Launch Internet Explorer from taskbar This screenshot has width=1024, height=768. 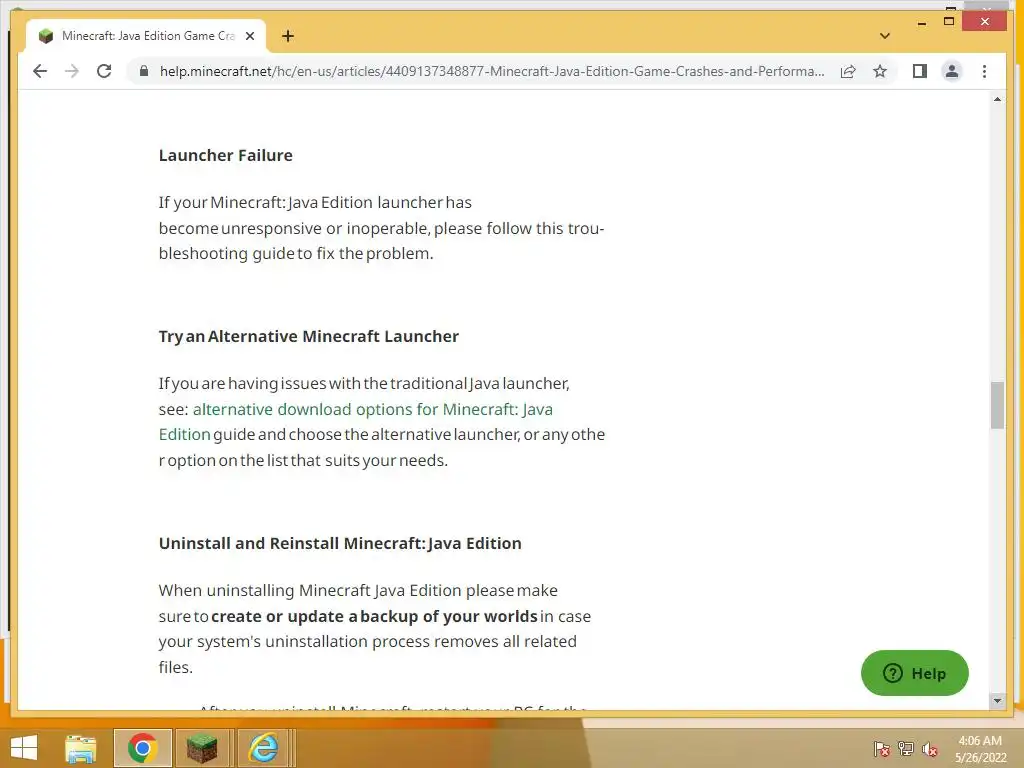pos(263,748)
